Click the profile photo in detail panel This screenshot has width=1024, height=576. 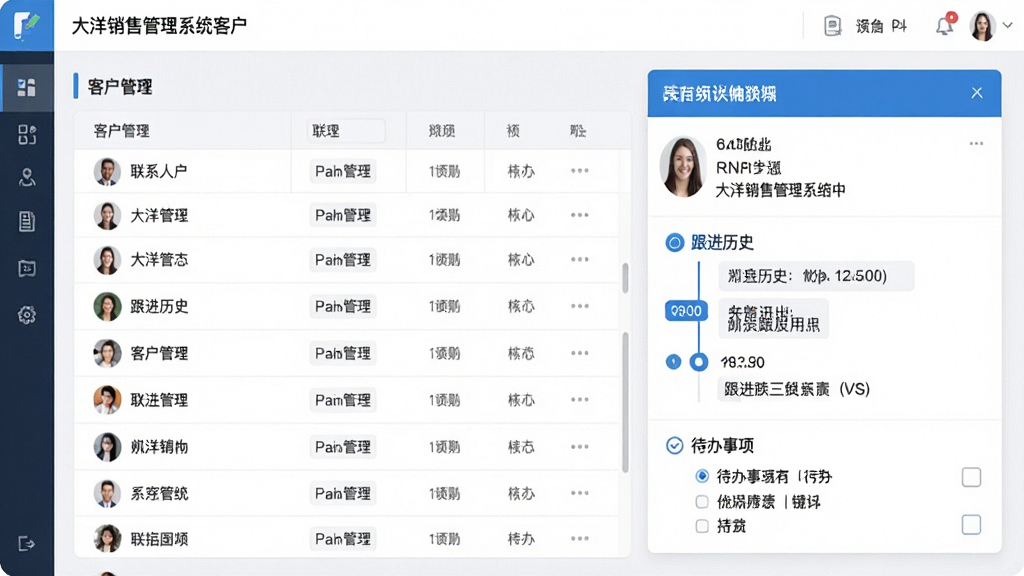(683, 167)
